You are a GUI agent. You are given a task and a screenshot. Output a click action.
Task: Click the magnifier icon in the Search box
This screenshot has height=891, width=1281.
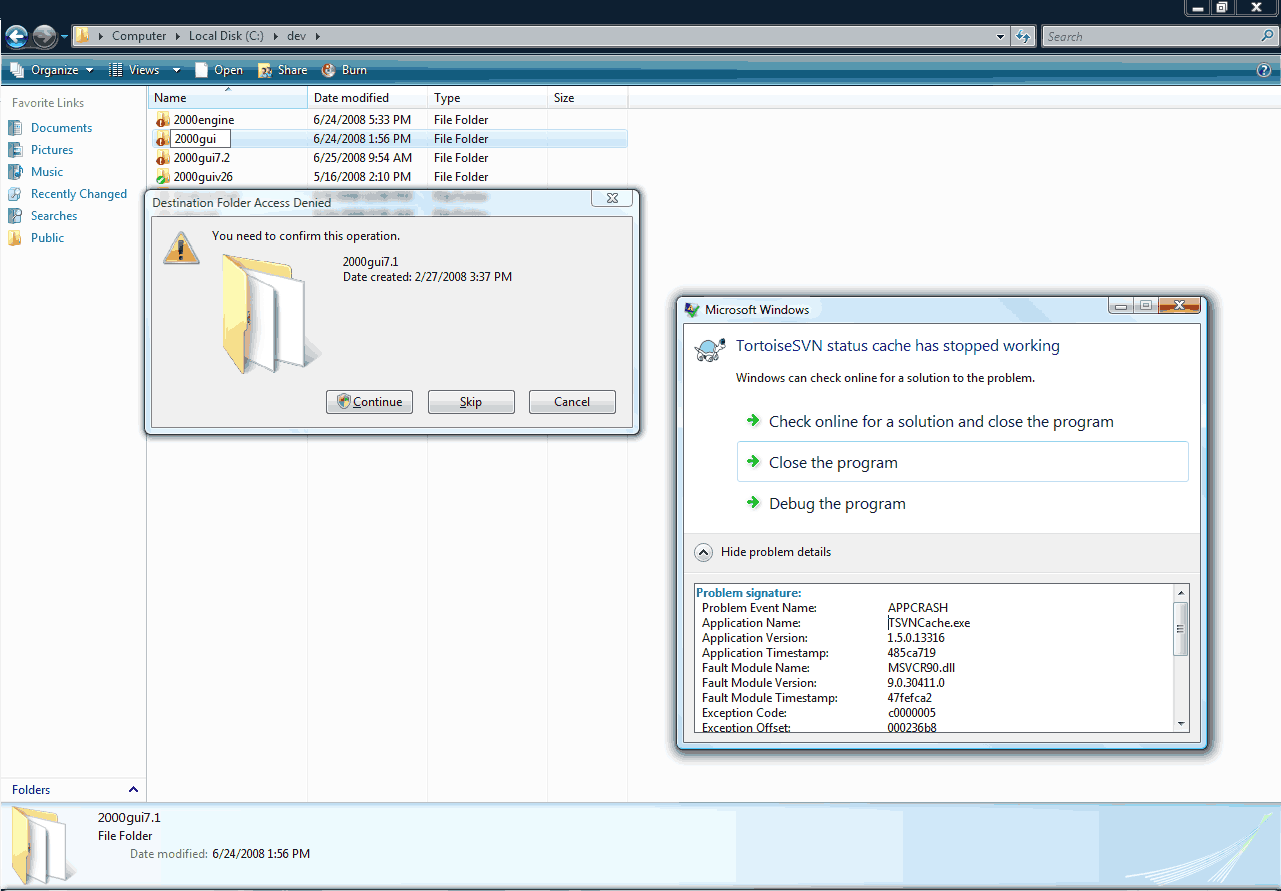coord(1268,37)
